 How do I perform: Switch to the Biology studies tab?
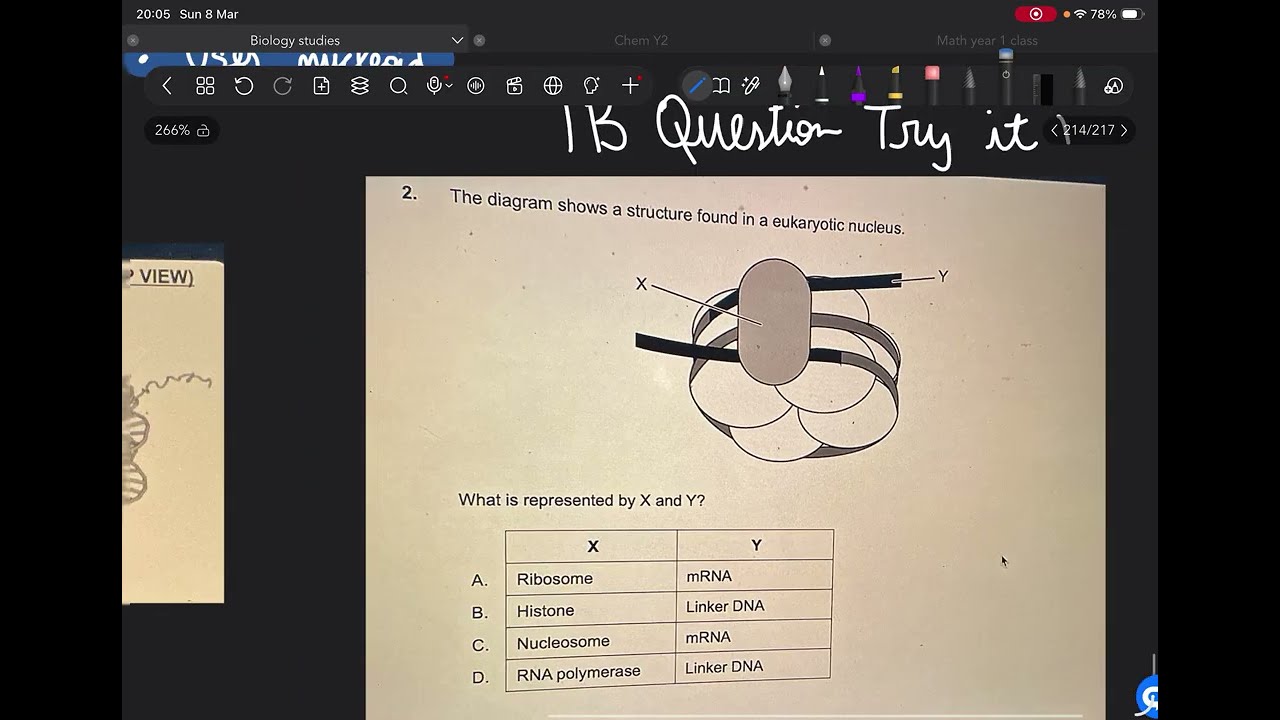click(x=295, y=41)
